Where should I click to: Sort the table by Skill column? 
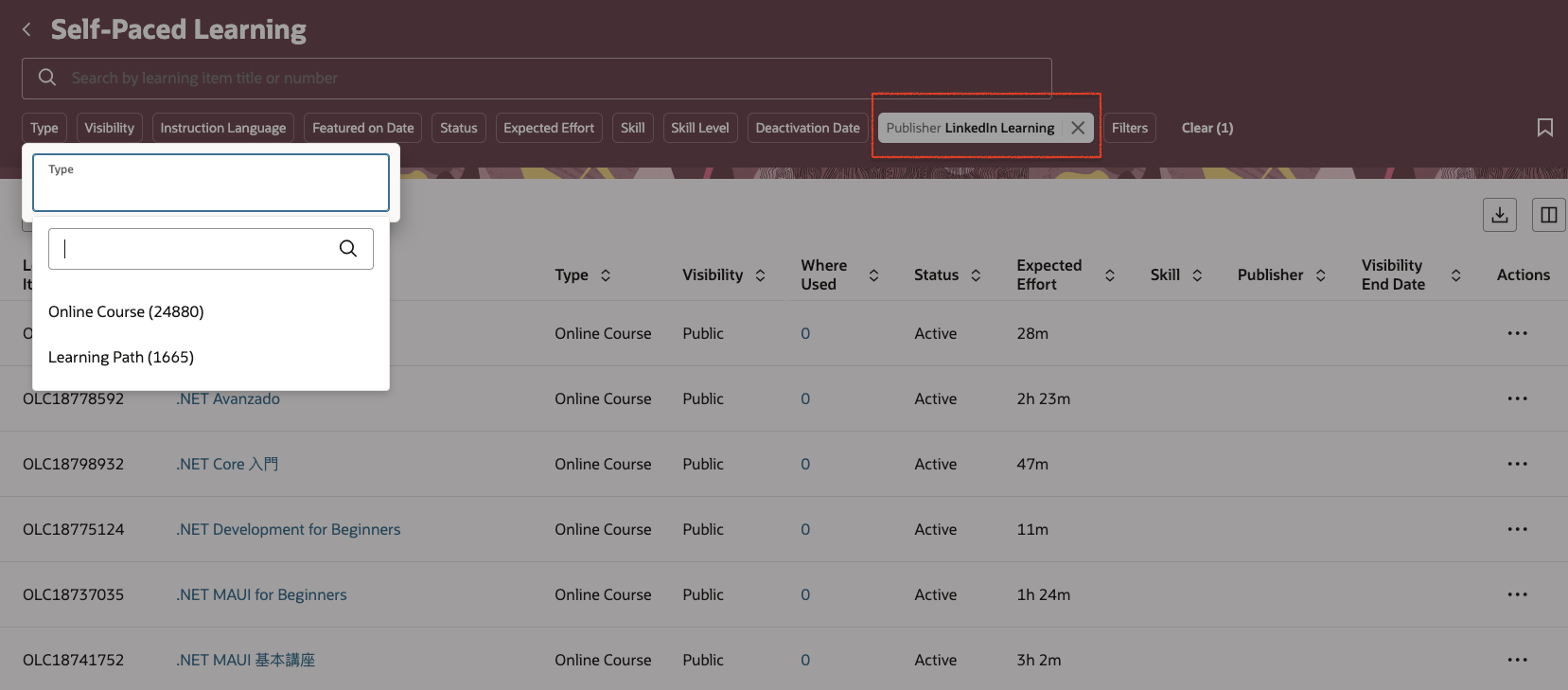(x=1197, y=275)
